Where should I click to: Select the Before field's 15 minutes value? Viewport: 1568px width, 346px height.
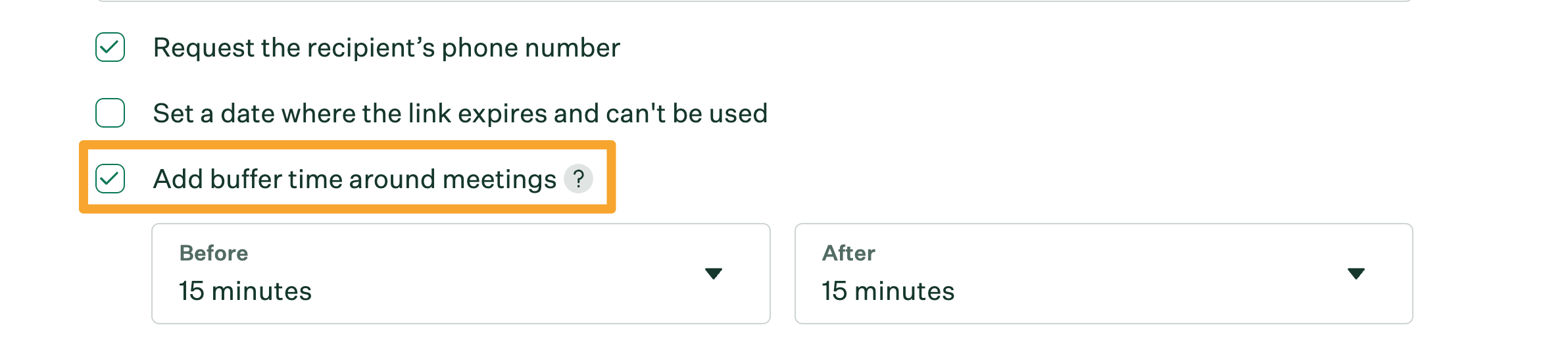click(x=245, y=291)
